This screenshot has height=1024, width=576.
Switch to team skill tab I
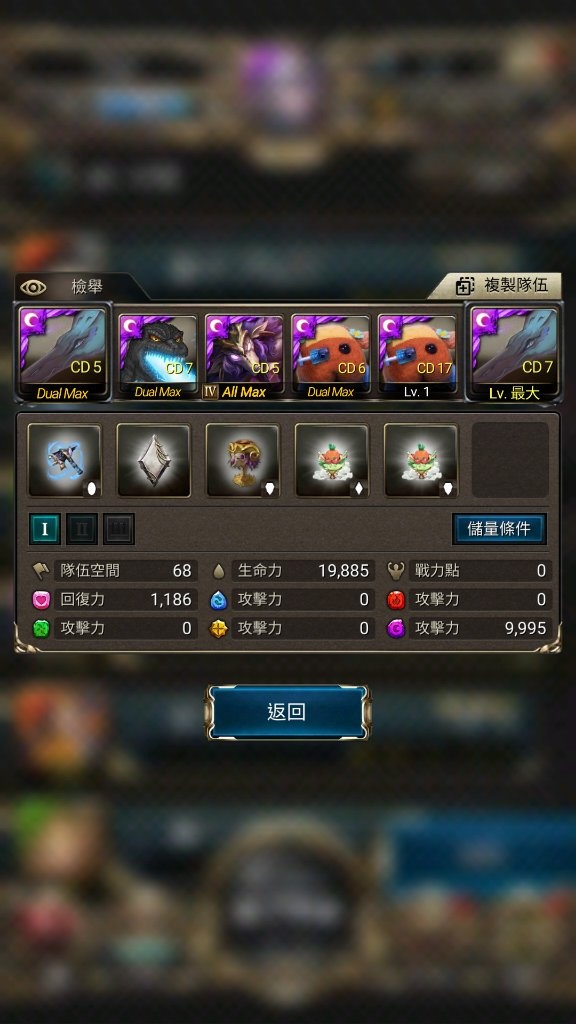(45, 529)
